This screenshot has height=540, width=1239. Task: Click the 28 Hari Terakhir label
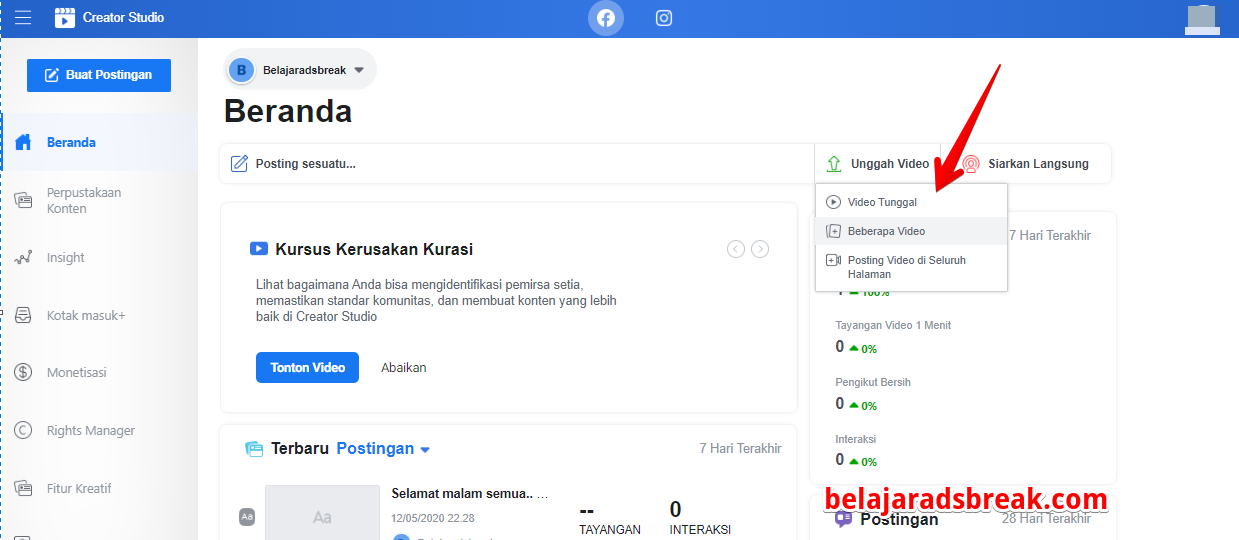coord(1046,518)
